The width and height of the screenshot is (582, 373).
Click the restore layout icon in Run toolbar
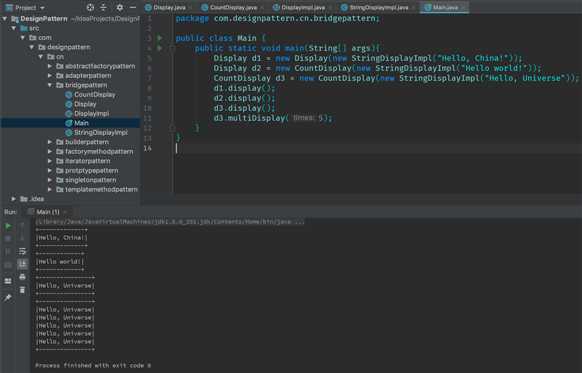coord(8,281)
